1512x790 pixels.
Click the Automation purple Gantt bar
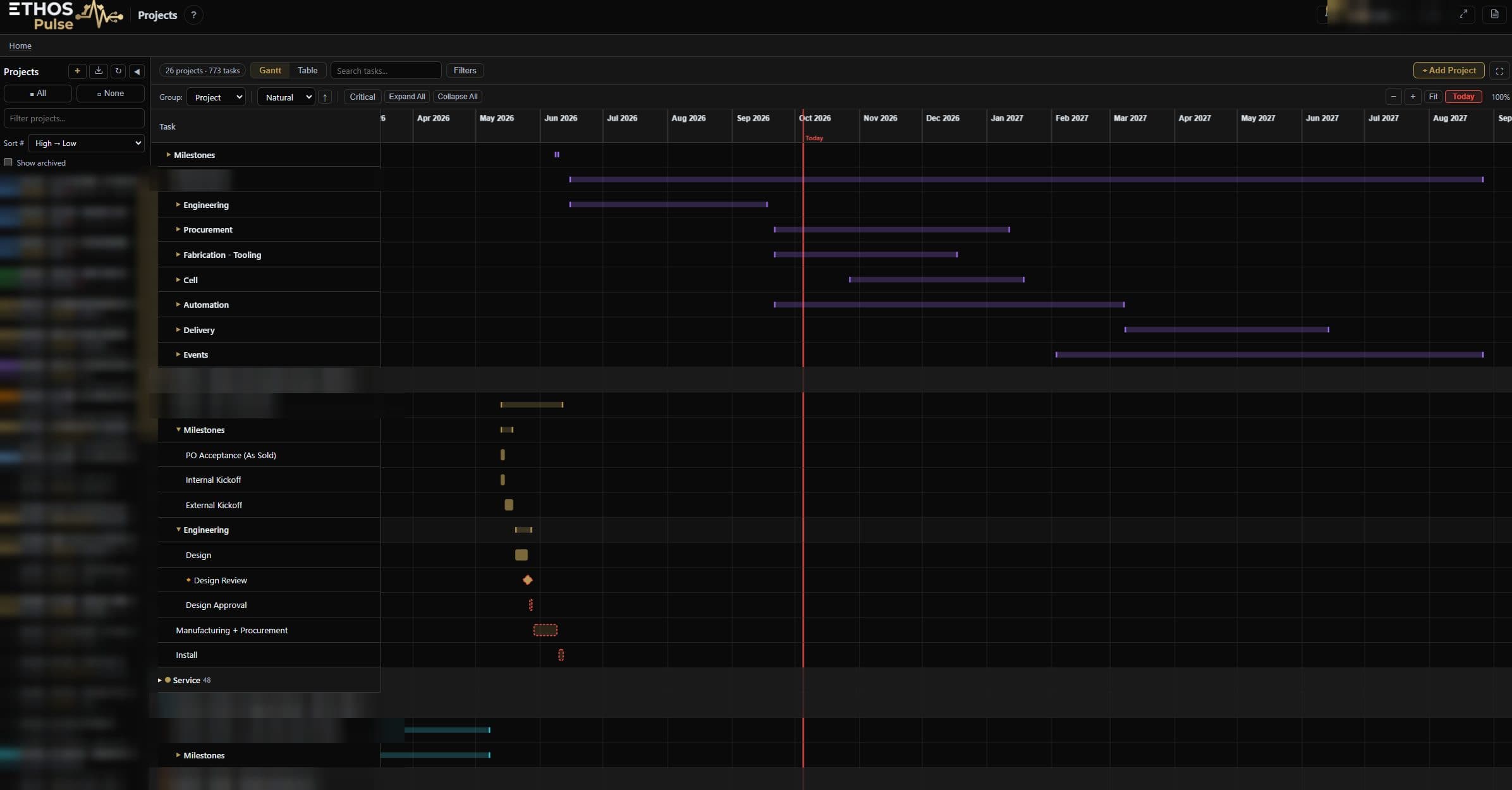pos(949,305)
